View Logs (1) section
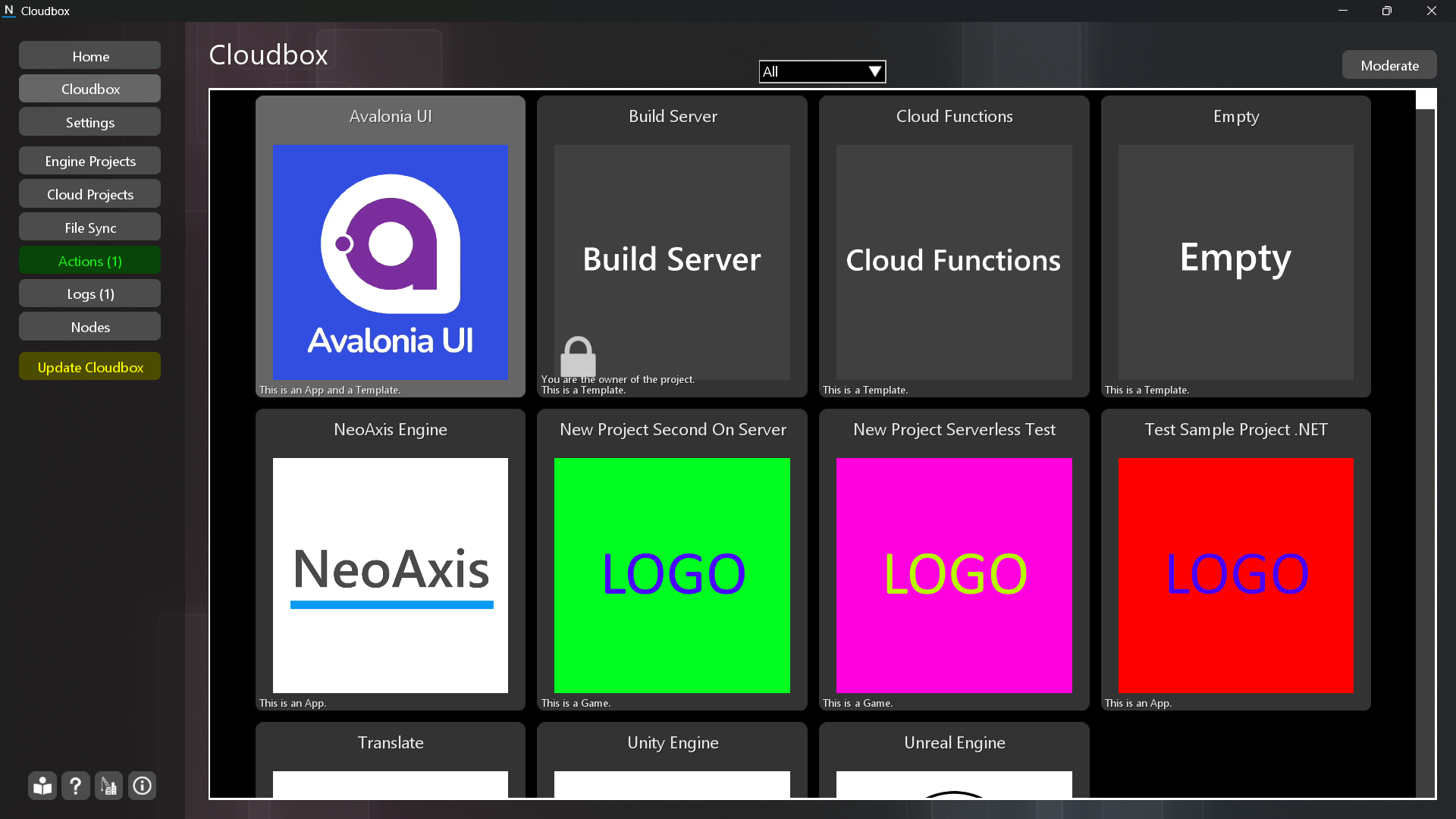1456x819 pixels. tap(90, 293)
